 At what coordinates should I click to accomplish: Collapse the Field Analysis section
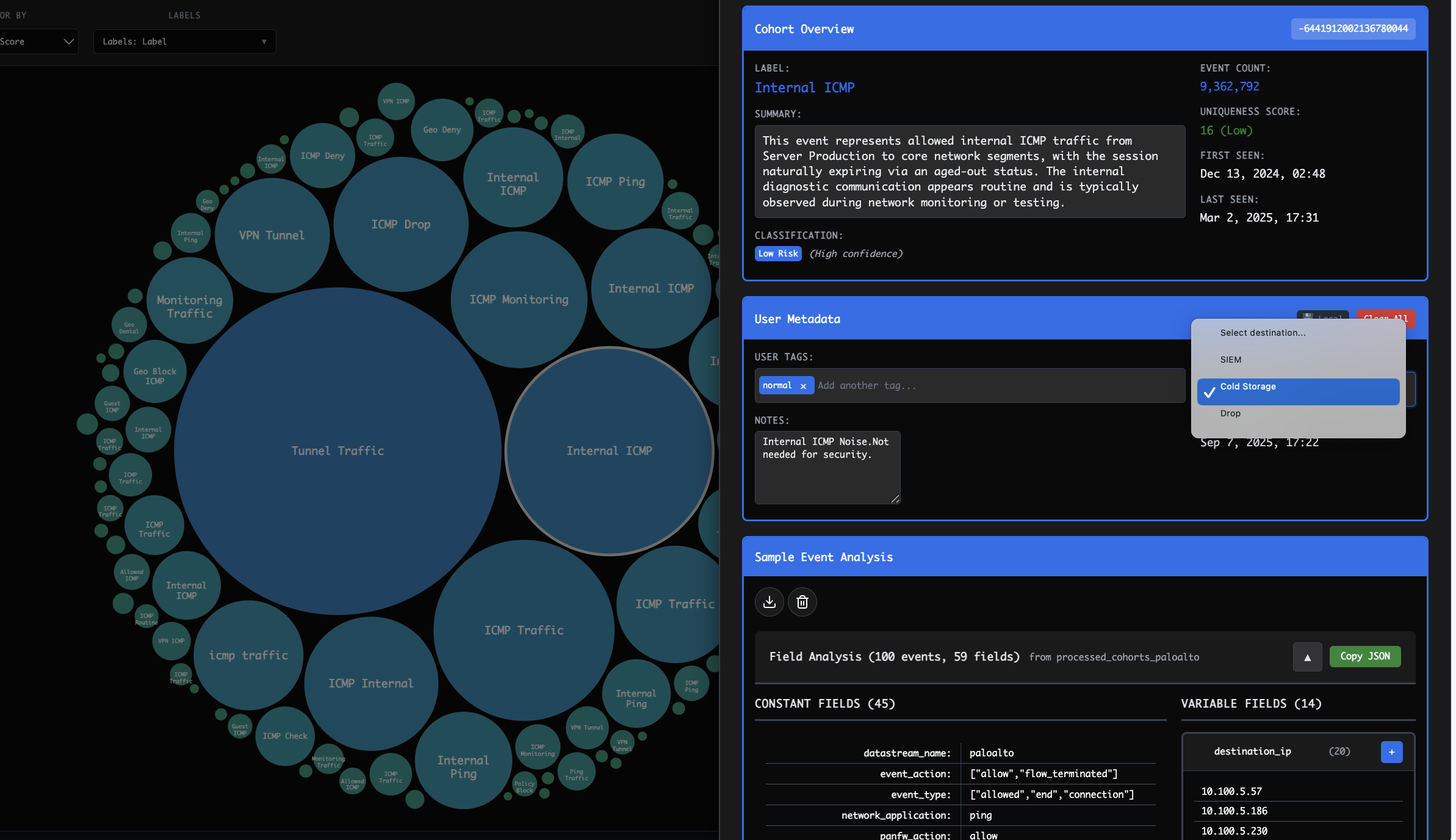(1307, 657)
